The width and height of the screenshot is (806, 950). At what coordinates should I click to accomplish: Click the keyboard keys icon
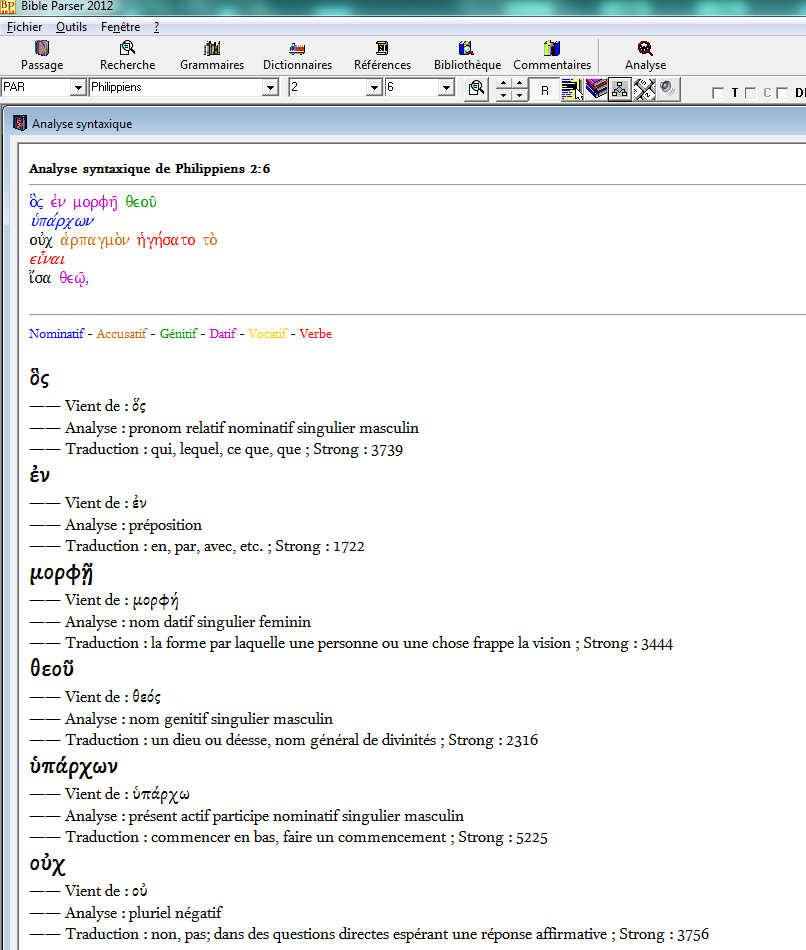tap(644, 89)
